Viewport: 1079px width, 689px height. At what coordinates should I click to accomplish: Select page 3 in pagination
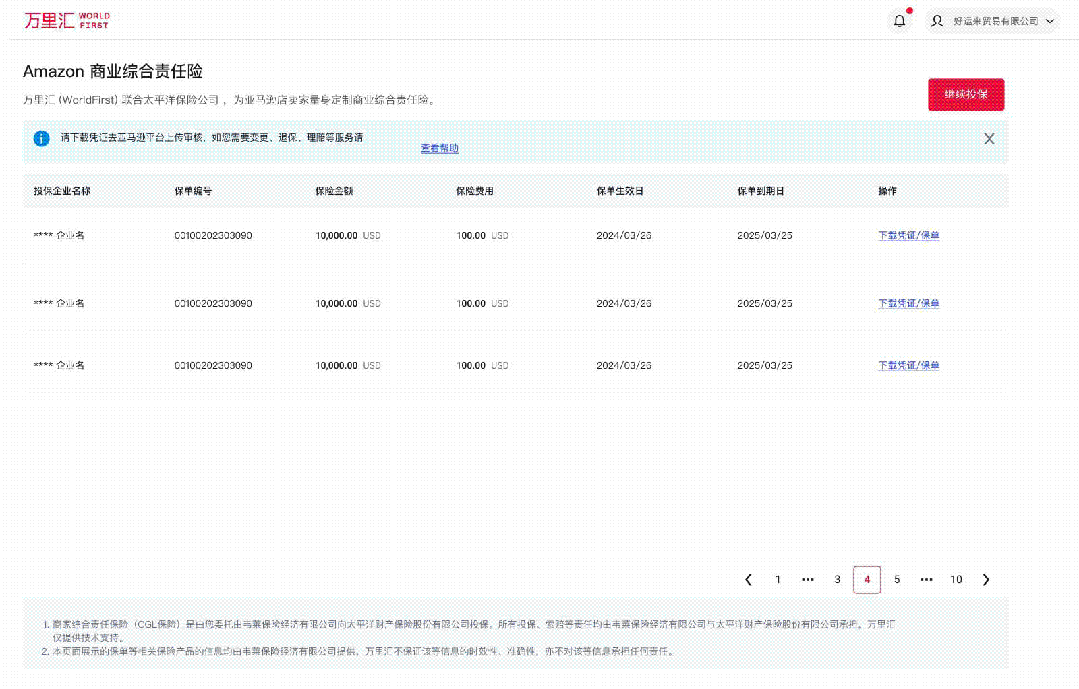(837, 580)
